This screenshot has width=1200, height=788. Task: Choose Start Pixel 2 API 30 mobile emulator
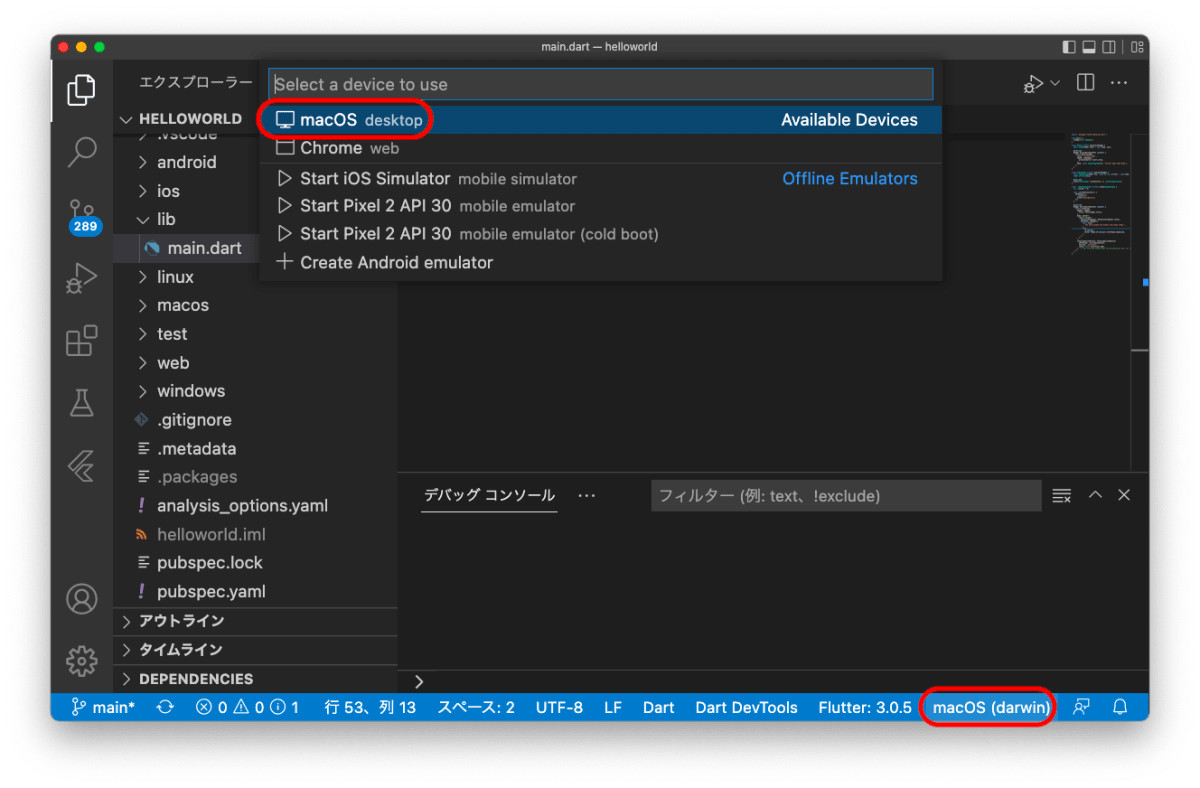[x=601, y=206]
